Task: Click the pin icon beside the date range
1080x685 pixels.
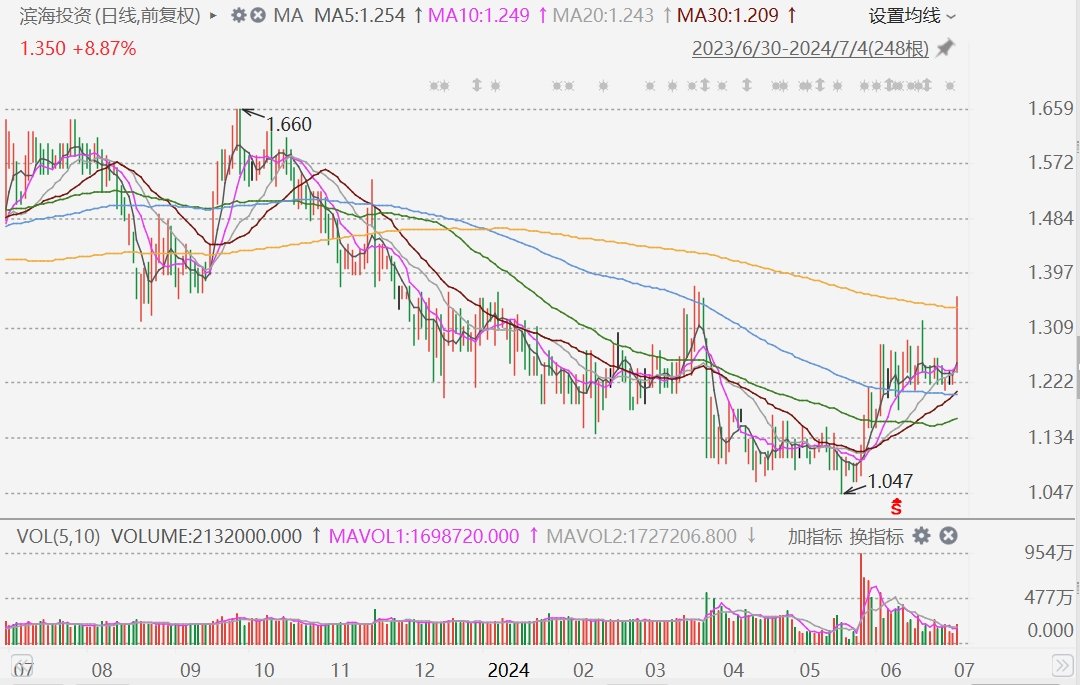Action: [946, 48]
